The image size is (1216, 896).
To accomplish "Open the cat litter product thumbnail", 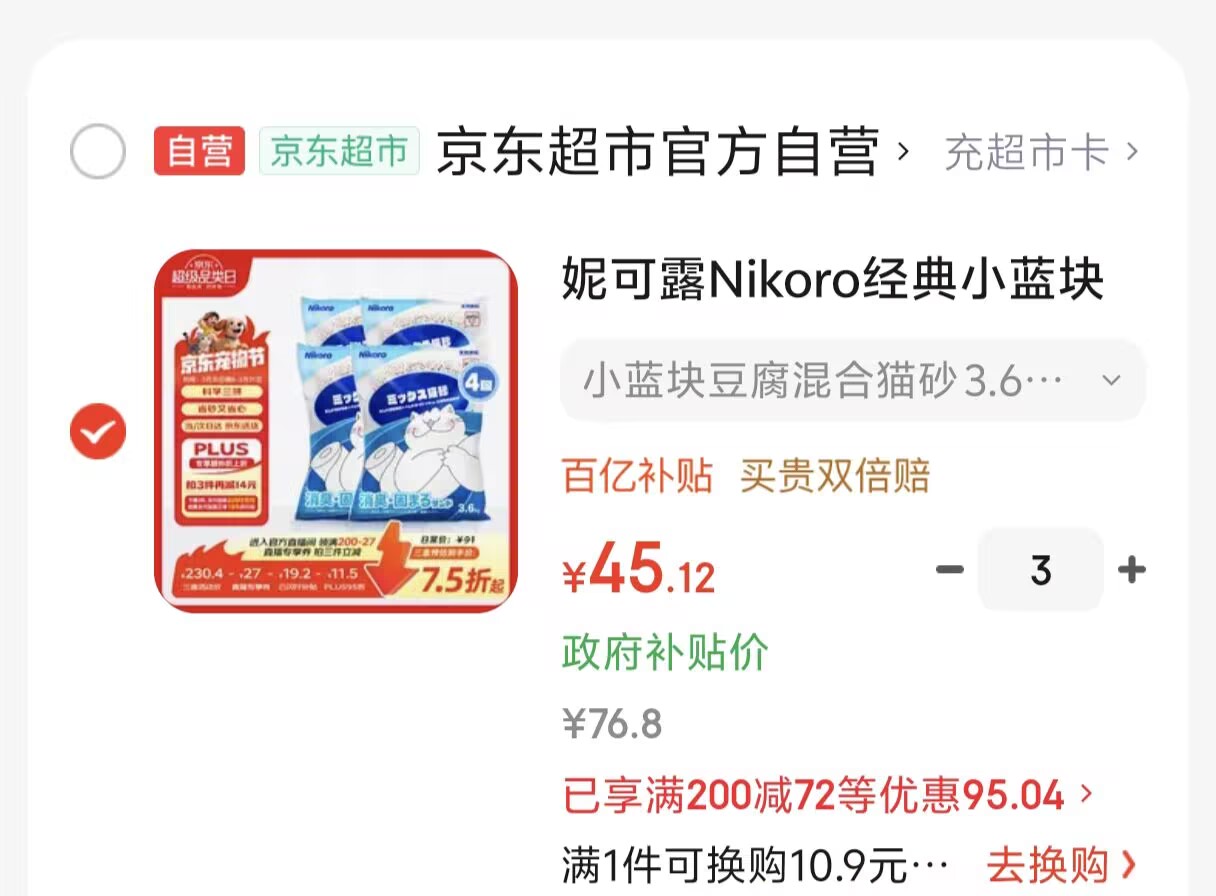I will click(336, 431).
